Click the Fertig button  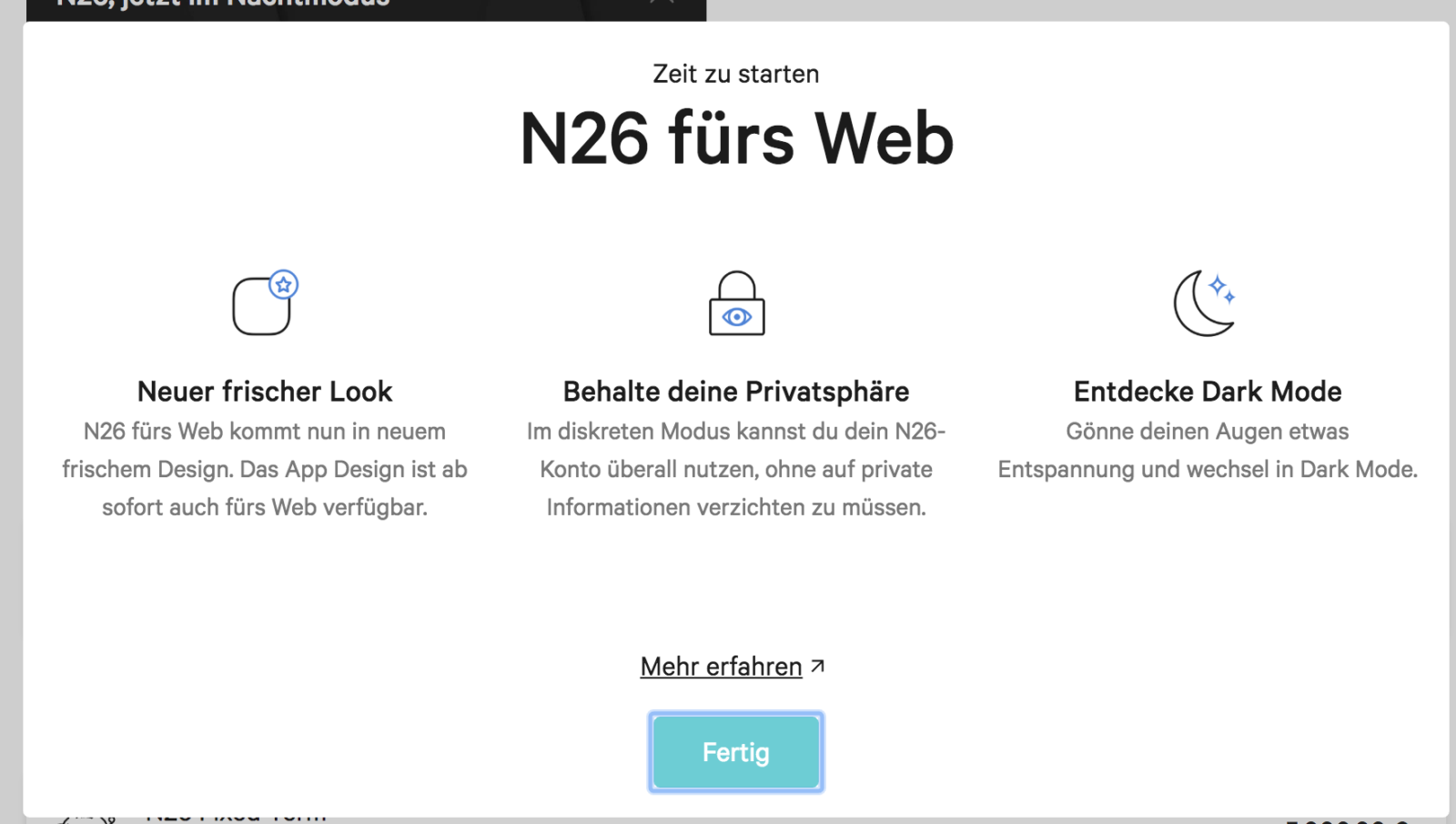point(735,752)
